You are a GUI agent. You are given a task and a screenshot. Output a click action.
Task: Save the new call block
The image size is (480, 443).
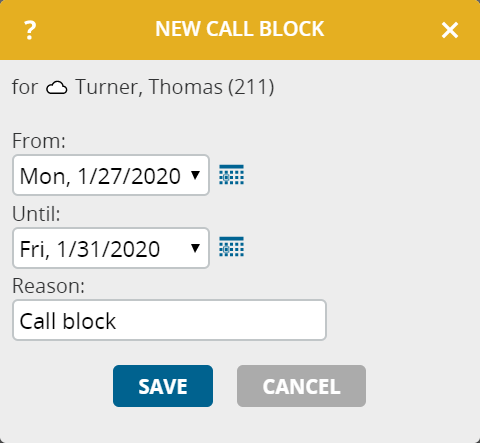(163, 386)
